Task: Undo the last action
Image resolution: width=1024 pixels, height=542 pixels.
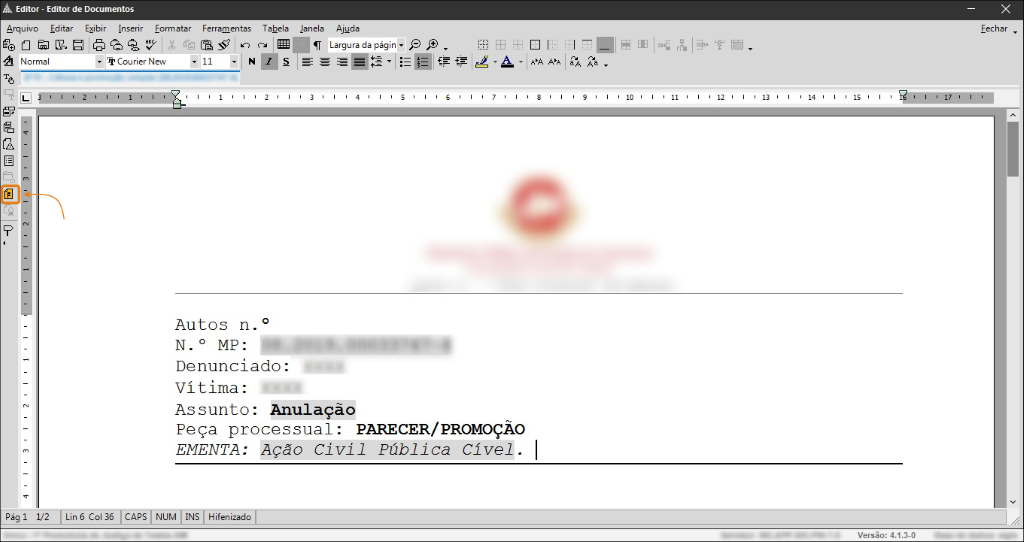Action: click(245, 45)
